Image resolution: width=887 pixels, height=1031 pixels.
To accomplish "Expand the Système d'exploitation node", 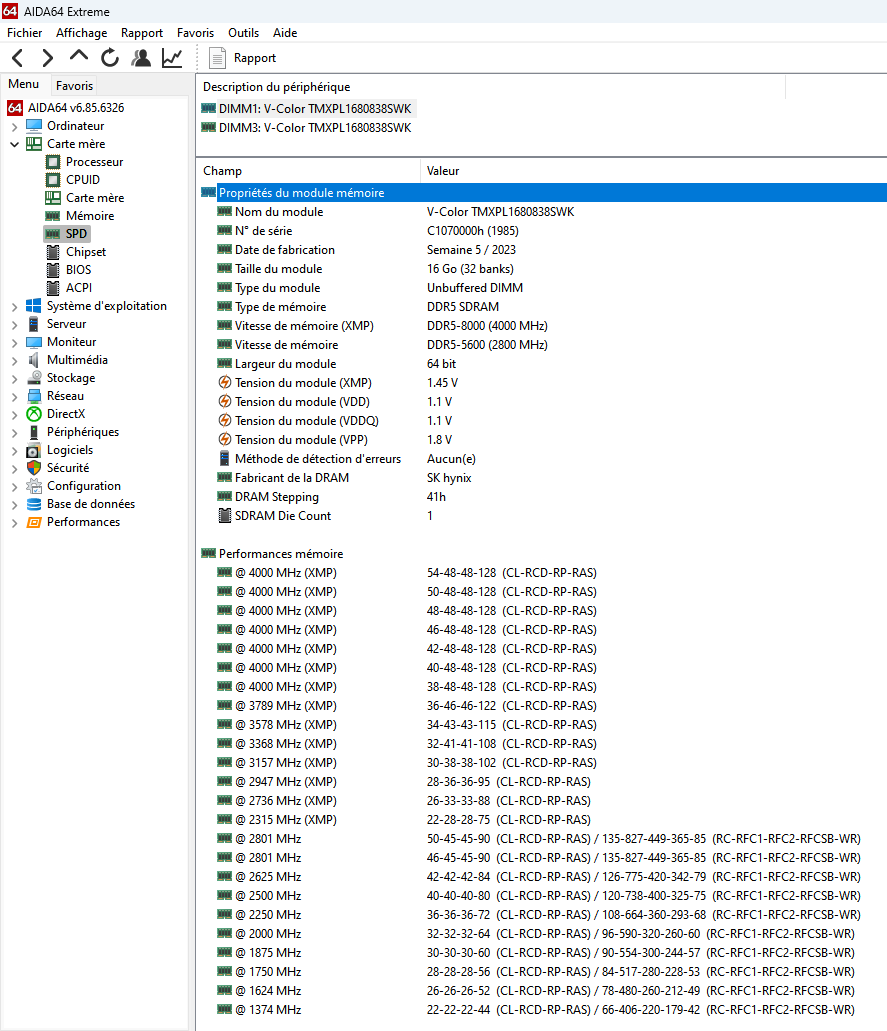I will click(x=14, y=306).
